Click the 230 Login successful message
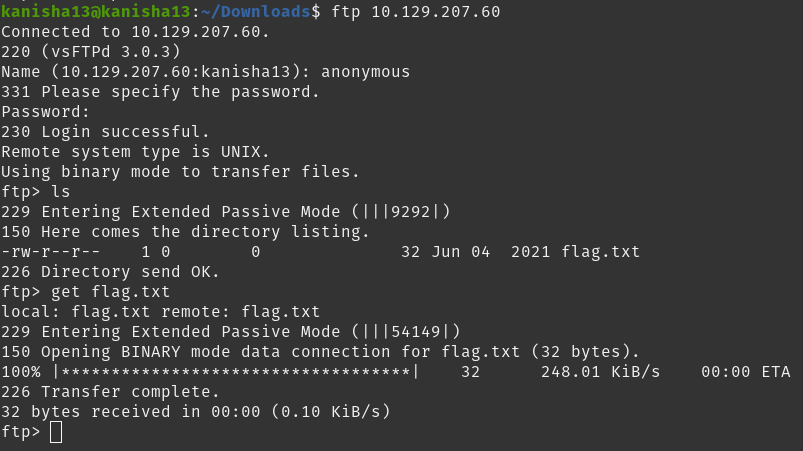Image resolution: width=803 pixels, height=451 pixels. pyautogui.click(x=105, y=132)
